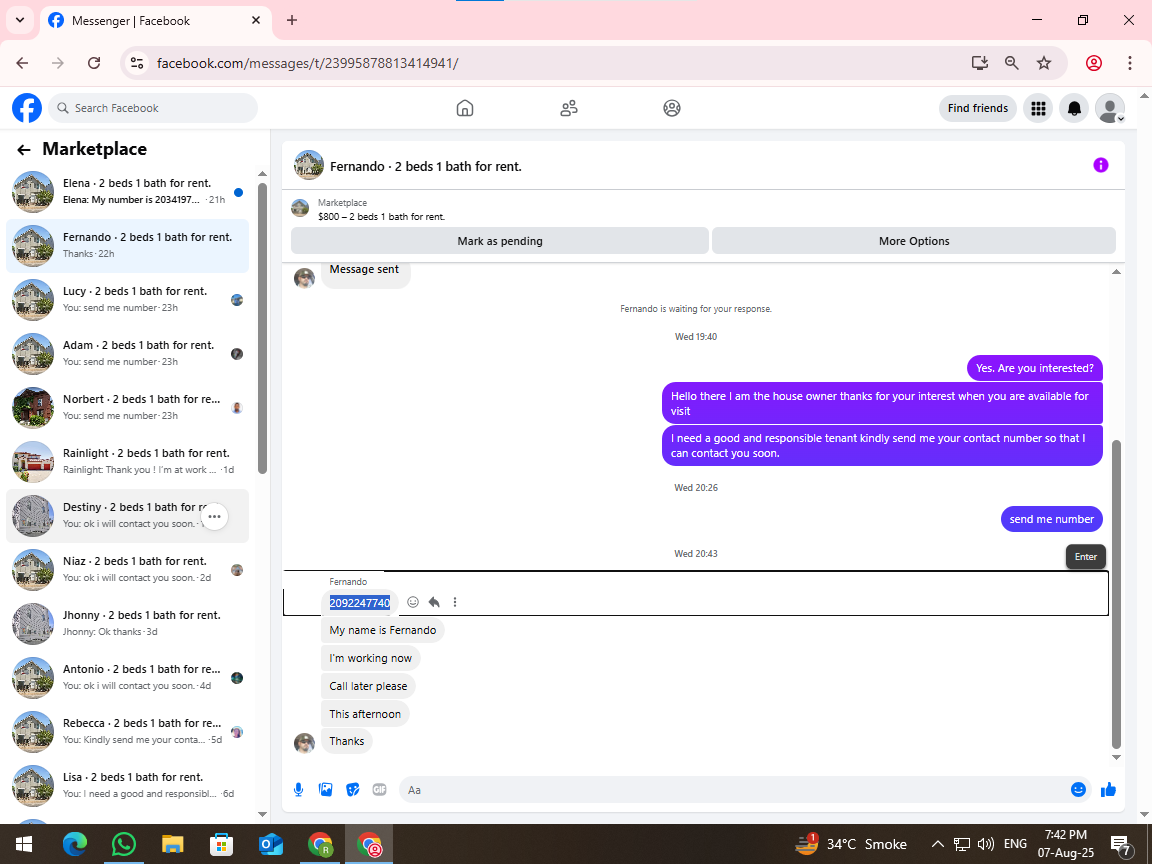Open Rebecca's conversation

tap(128, 731)
